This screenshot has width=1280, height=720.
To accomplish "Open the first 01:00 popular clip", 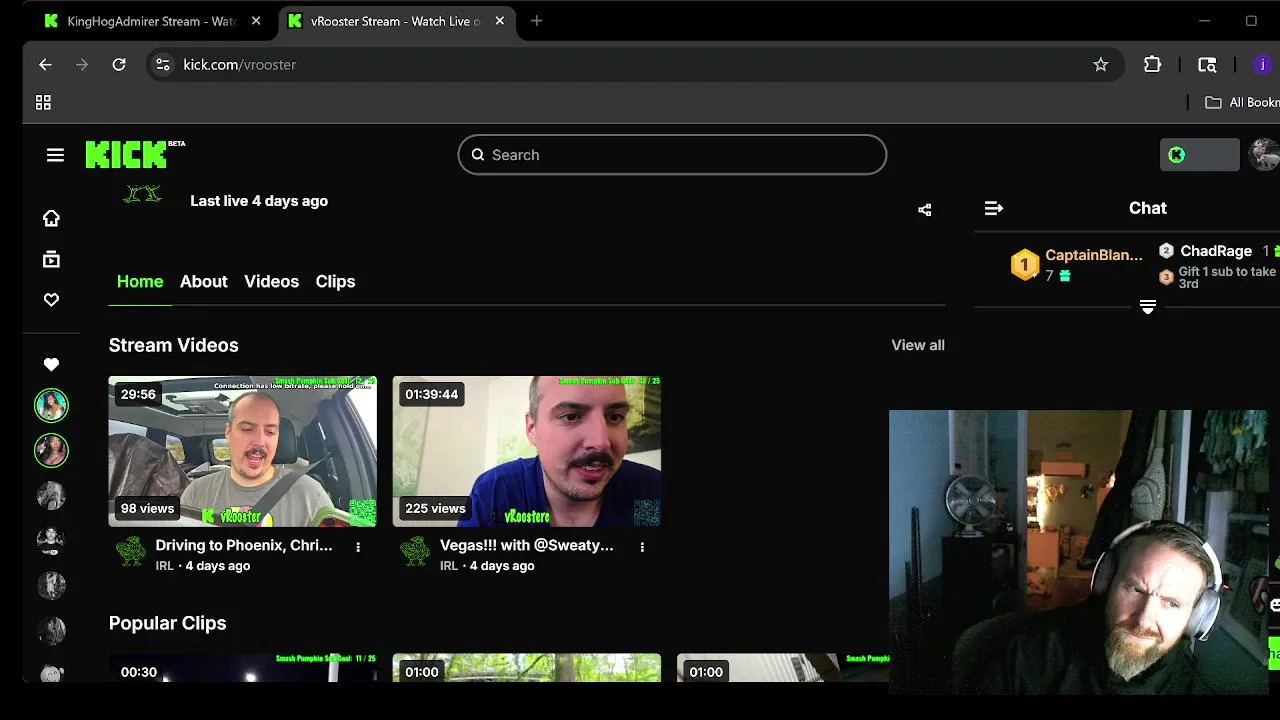I will point(527,668).
